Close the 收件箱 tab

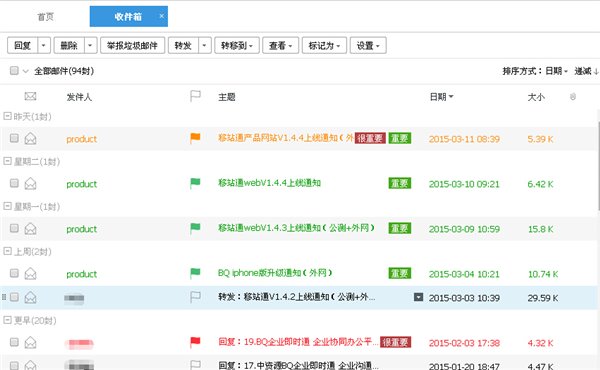click(x=161, y=16)
